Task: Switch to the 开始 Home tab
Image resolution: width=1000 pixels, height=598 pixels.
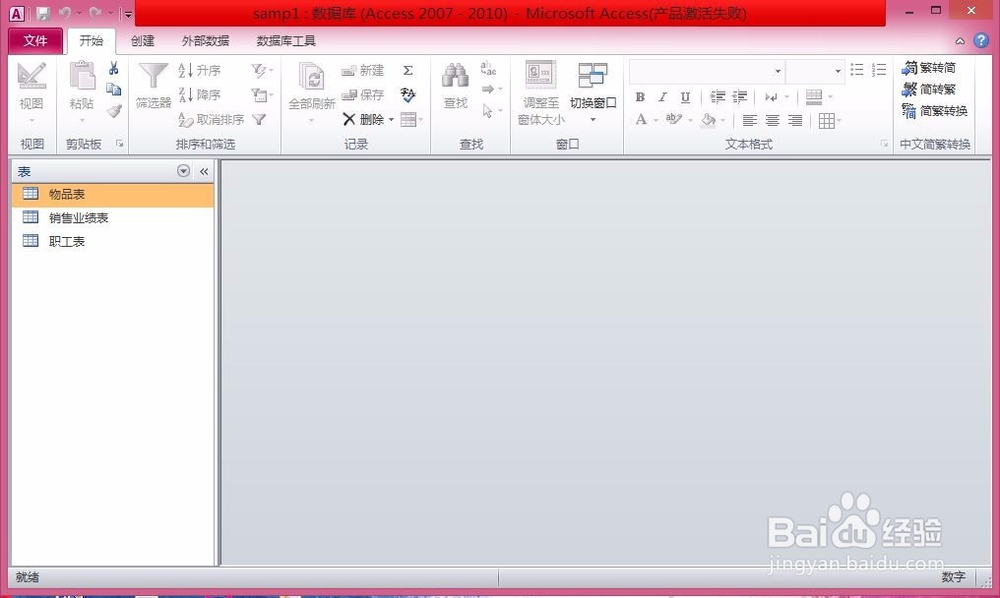Action: pyautogui.click(x=91, y=41)
